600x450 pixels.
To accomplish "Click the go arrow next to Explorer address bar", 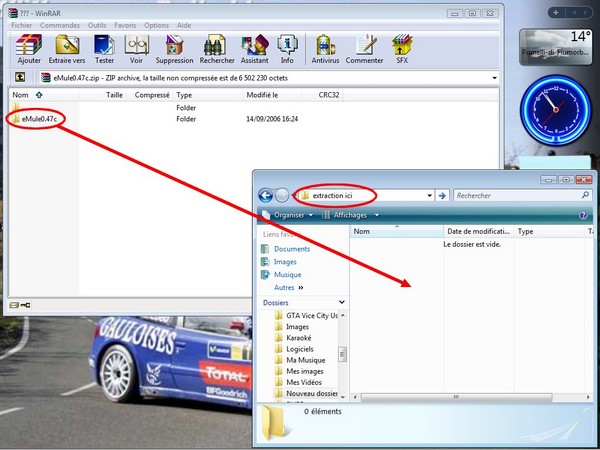I will 442,196.
